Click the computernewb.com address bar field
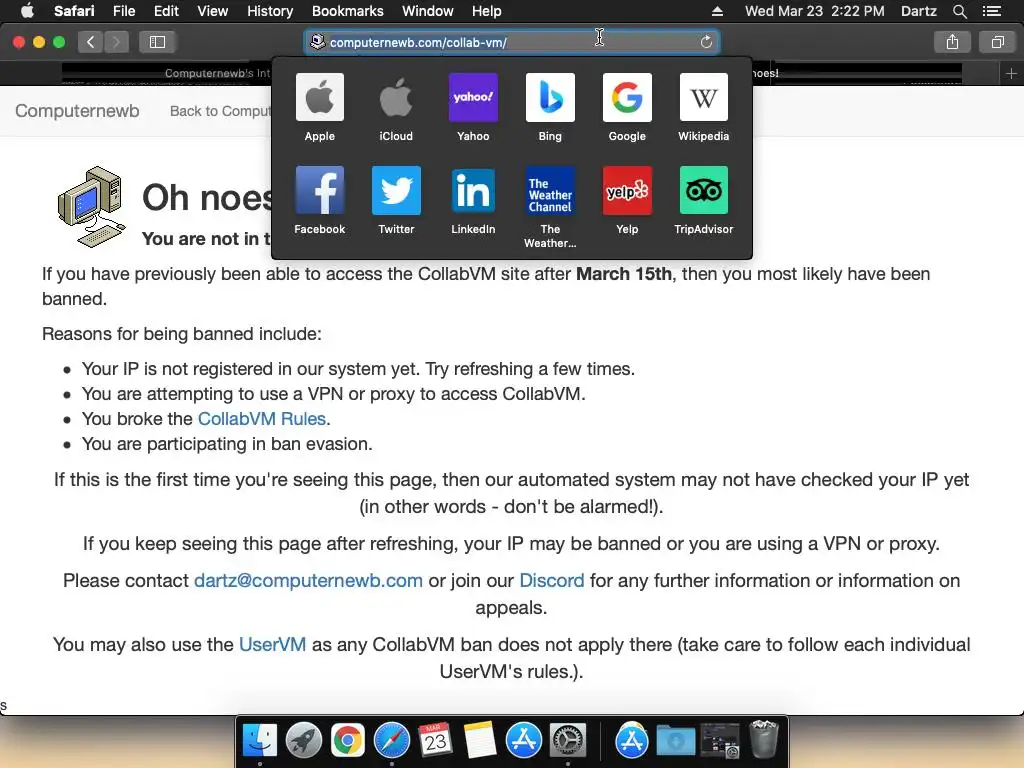 511,42
